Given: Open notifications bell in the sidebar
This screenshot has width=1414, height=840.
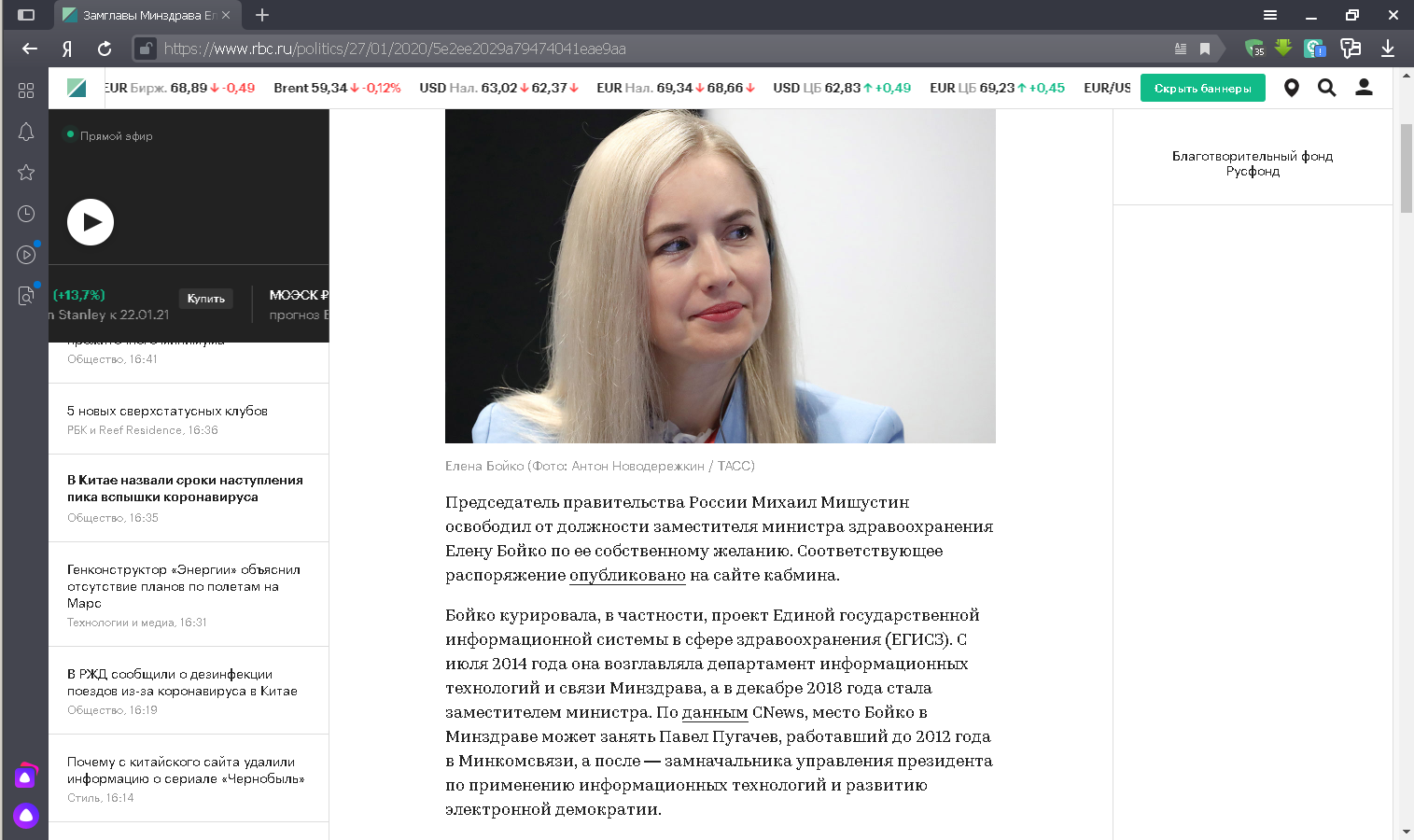Looking at the screenshot, I should (x=26, y=132).
